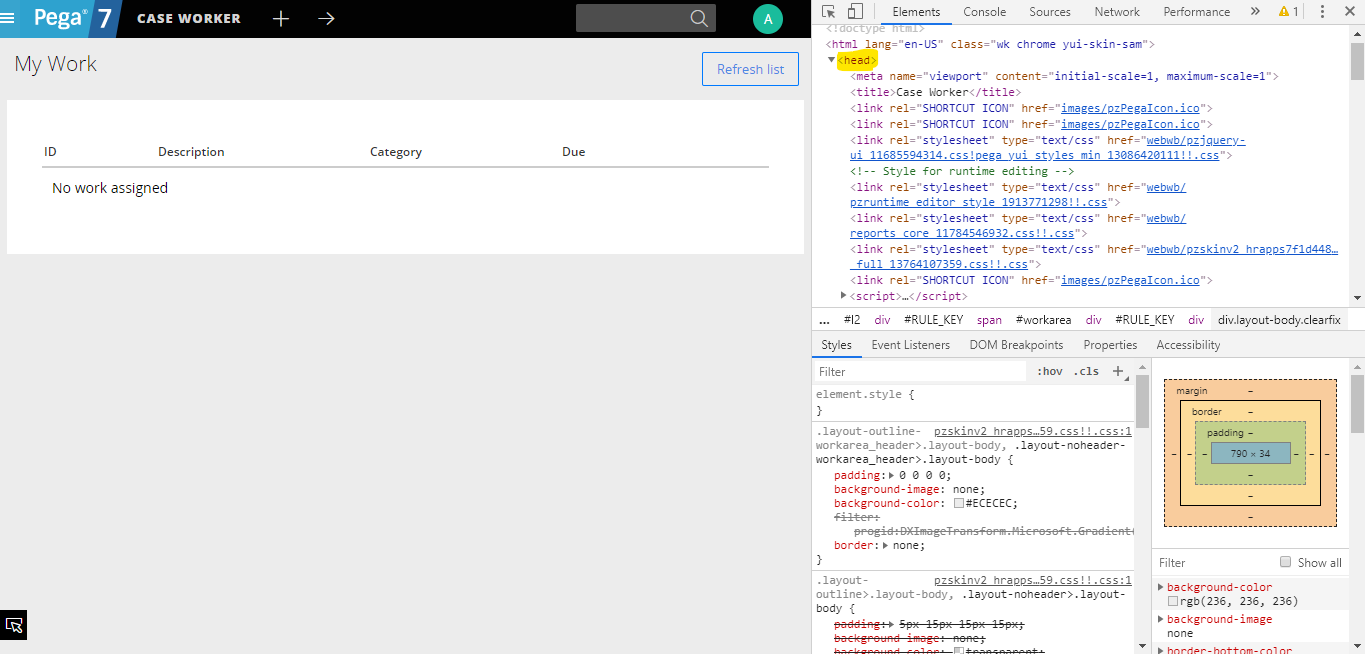The width and height of the screenshot is (1365, 654).
Task: Click the Refresh list button
Action: pos(750,68)
